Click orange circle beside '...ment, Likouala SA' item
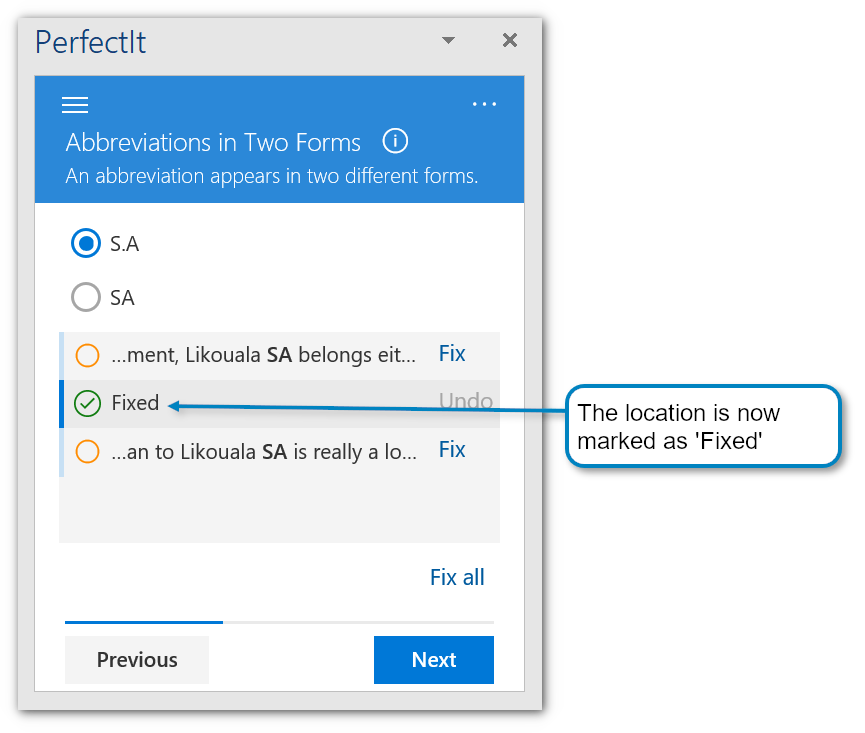Image resolution: width=865 pixels, height=733 pixels. 88,355
